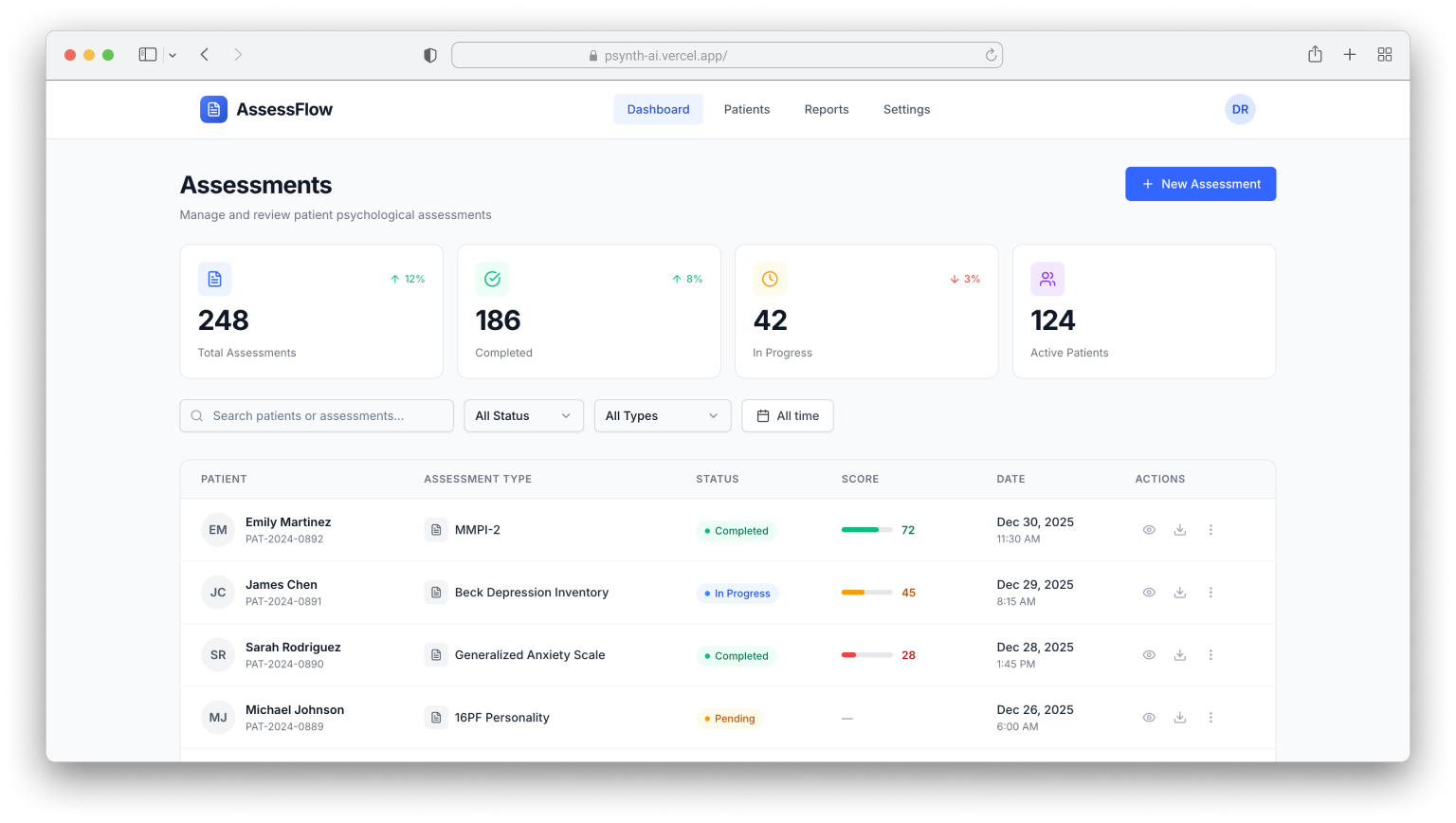Open the browser tab overview grid
1456x823 pixels.
1384,55
